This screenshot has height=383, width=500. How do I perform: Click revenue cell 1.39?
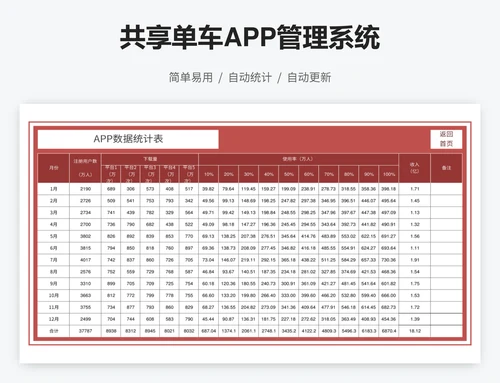coord(414,319)
